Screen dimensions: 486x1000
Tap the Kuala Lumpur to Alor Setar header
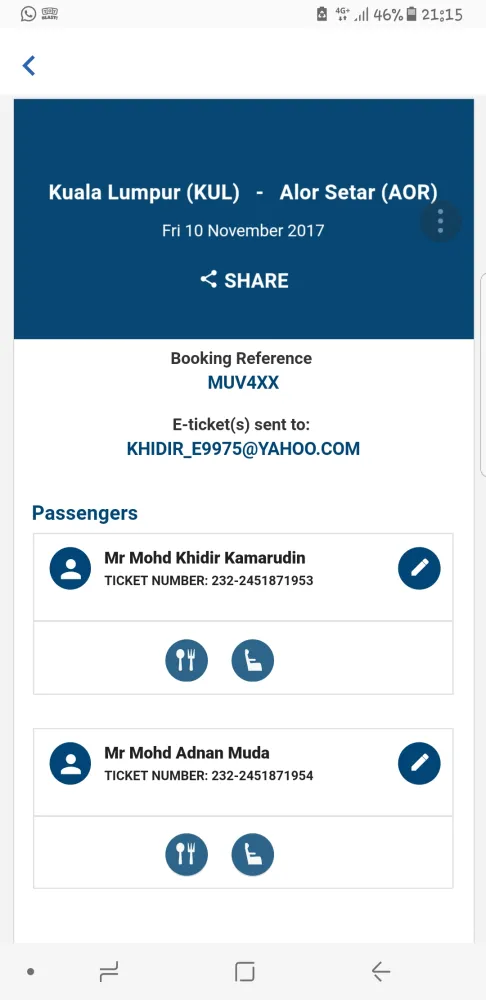pyautogui.click(x=243, y=193)
